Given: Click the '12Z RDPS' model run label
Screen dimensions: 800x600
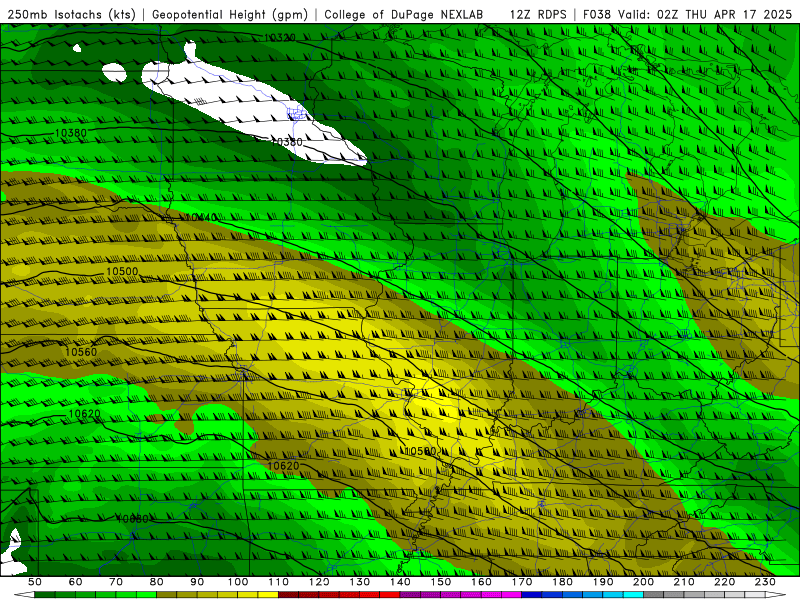Looking at the screenshot, I should coord(538,15).
